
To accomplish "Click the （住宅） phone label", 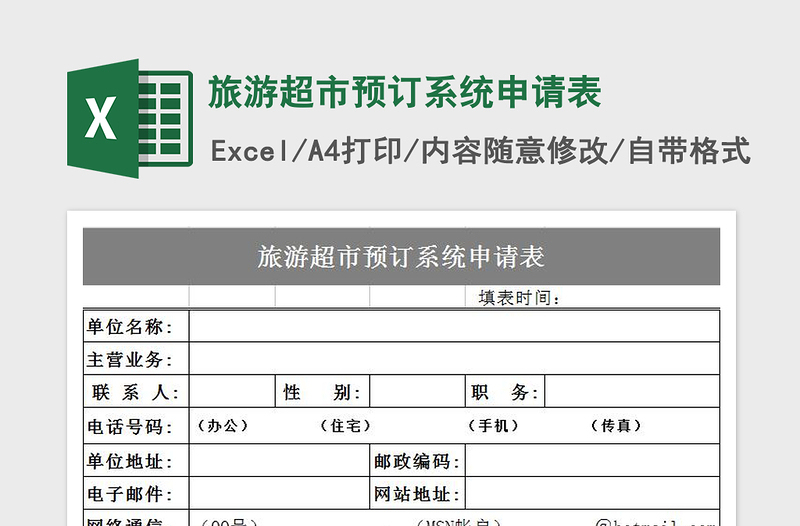I will tap(345, 425).
